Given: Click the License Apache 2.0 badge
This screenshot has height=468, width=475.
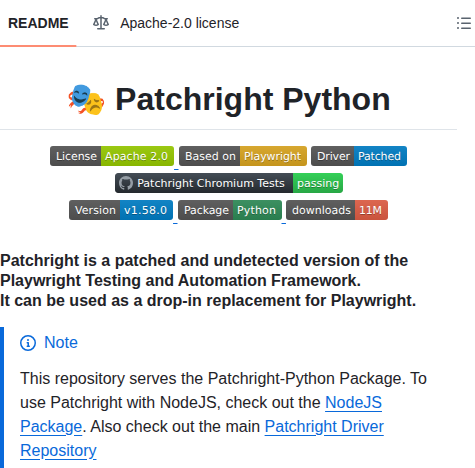Looking at the screenshot, I should click(x=112, y=156).
